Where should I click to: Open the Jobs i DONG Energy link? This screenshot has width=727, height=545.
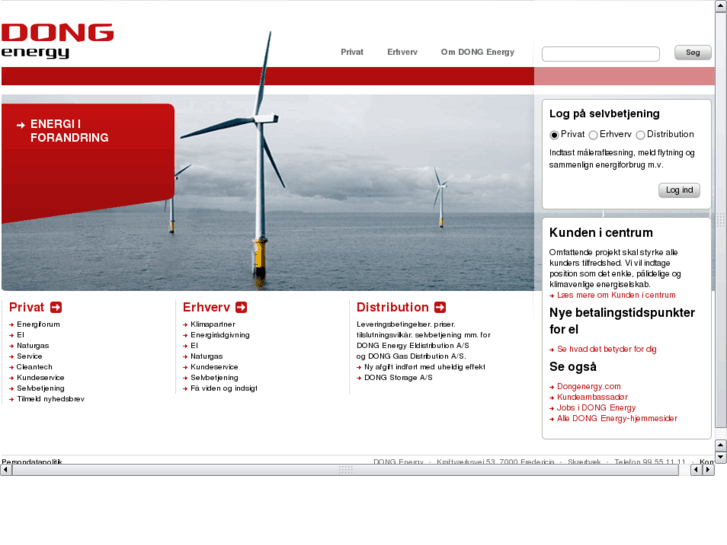point(596,408)
